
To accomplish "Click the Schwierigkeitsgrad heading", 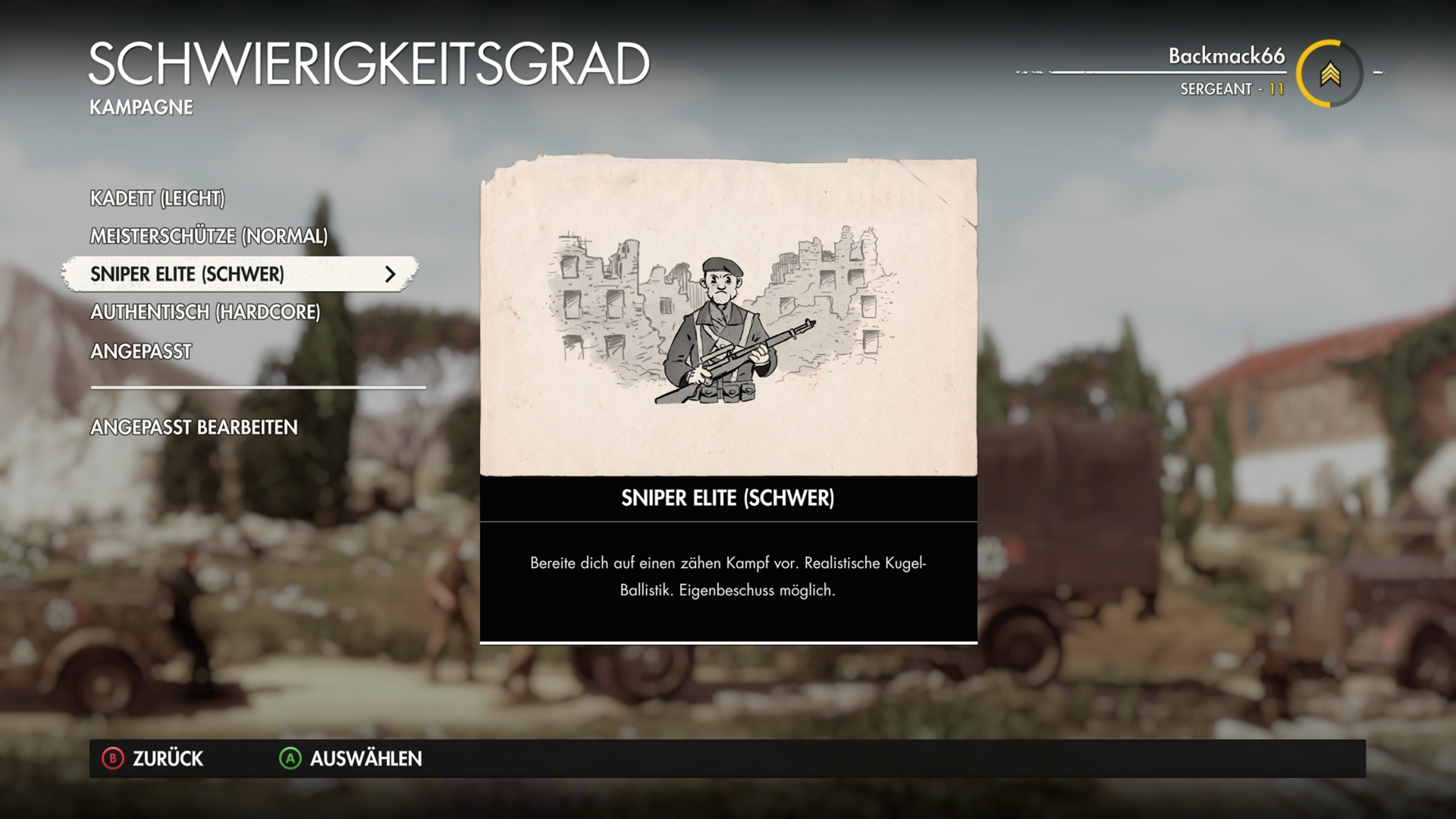I will pos(369,64).
